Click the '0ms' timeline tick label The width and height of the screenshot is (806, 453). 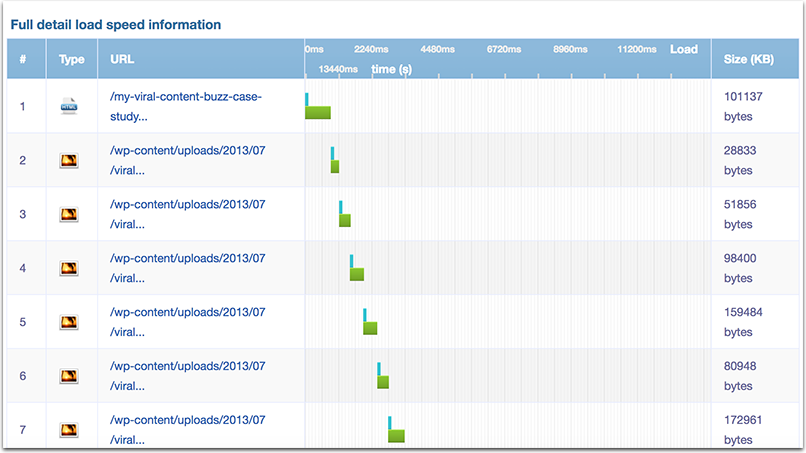(x=315, y=49)
